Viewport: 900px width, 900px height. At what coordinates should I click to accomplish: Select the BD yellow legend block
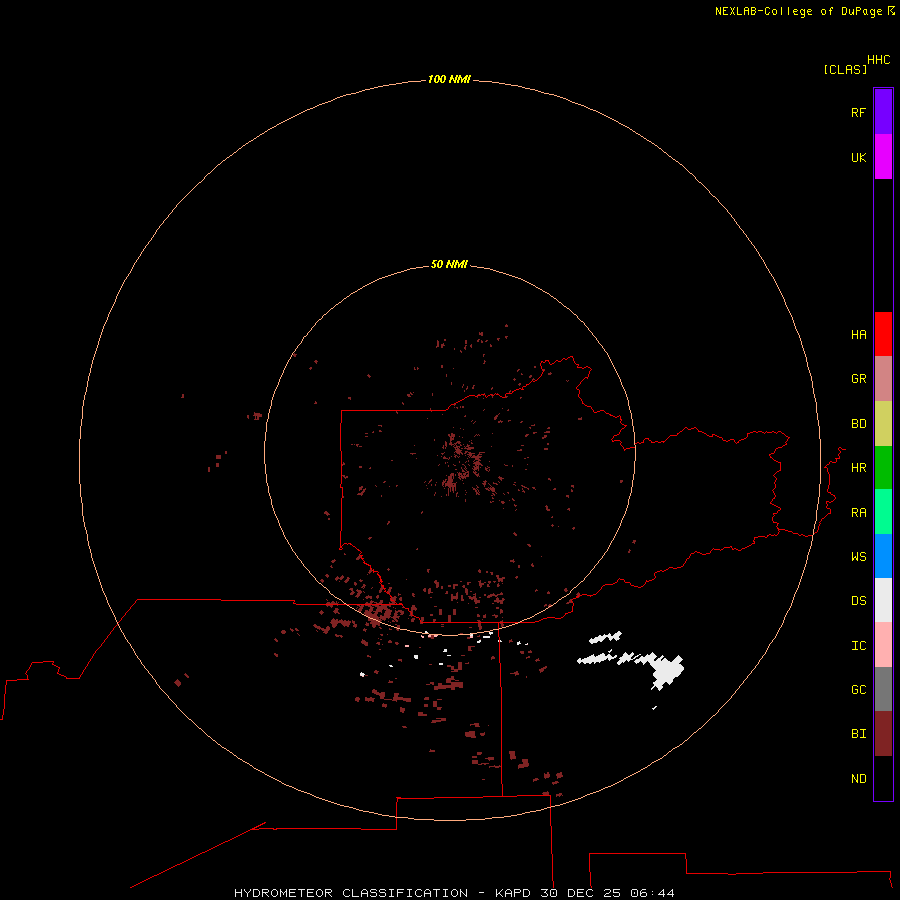[883, 424]
